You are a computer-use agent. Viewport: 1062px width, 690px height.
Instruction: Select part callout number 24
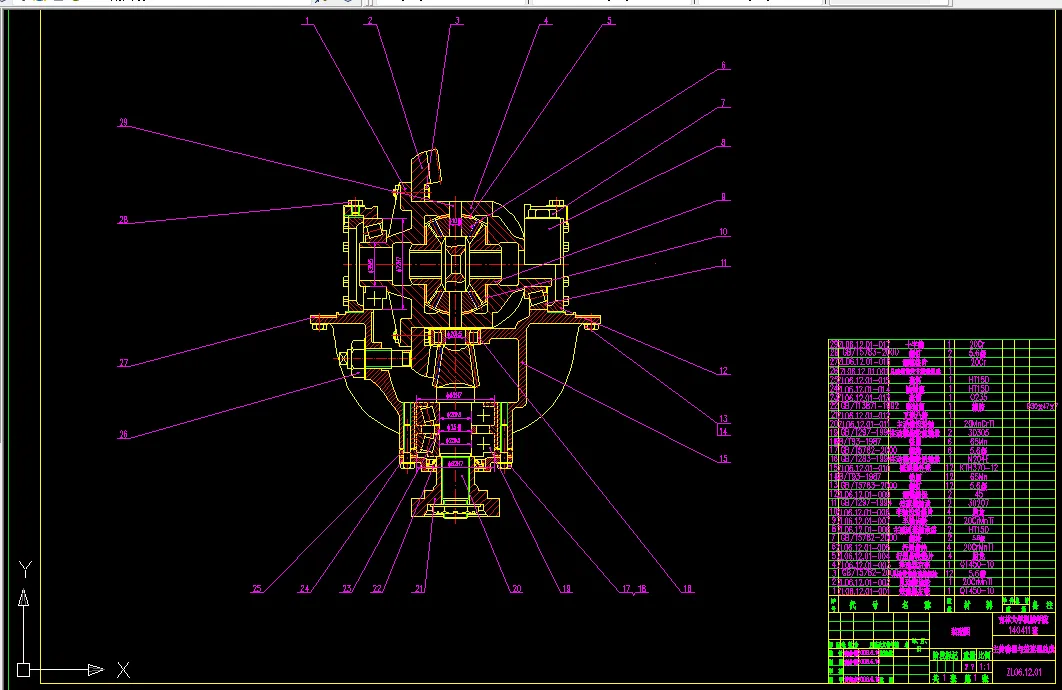click(305, 589)
